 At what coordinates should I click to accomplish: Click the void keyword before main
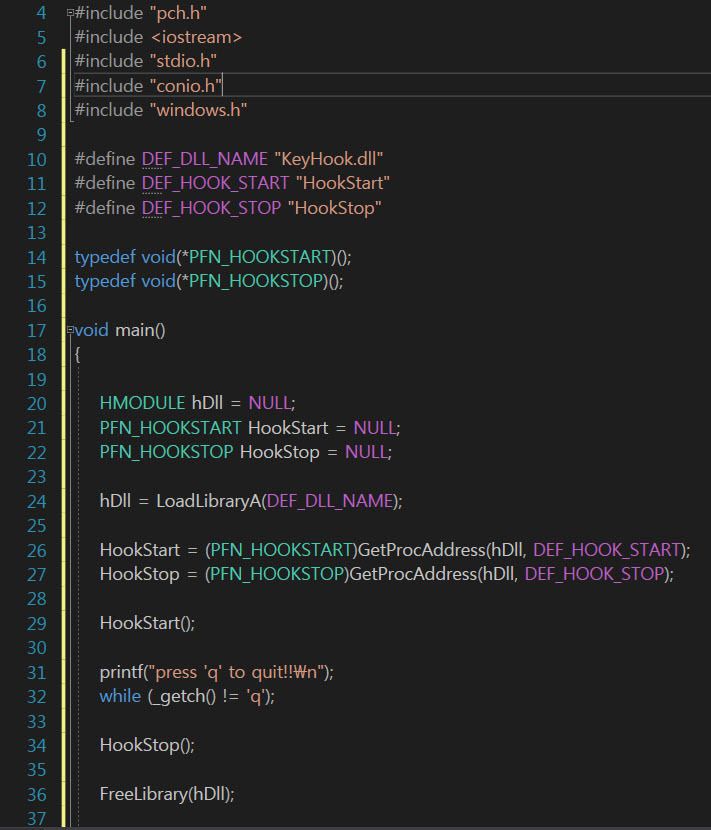pos(92,330)
